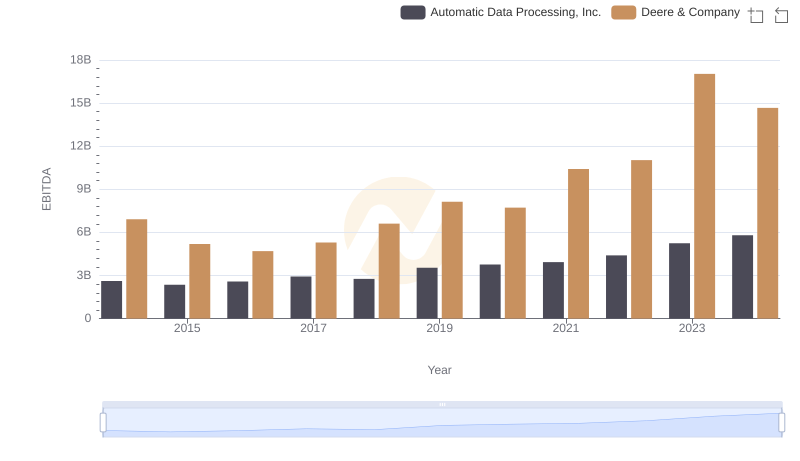
Task: Click the ADP 2023 dark bar
Action: coord(679,281)
